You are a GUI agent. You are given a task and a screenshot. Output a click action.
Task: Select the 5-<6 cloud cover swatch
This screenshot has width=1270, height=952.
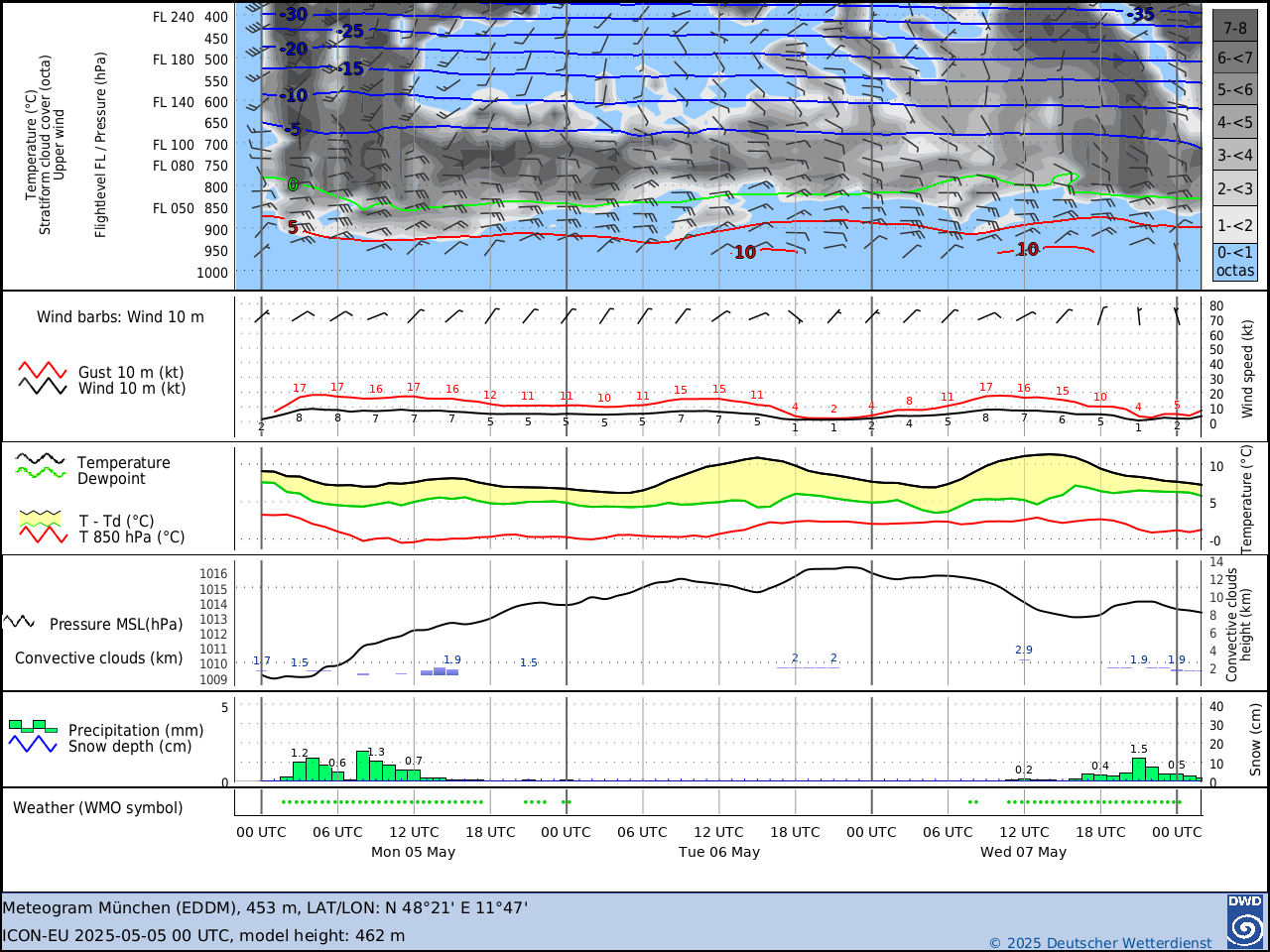(1235, 89)
